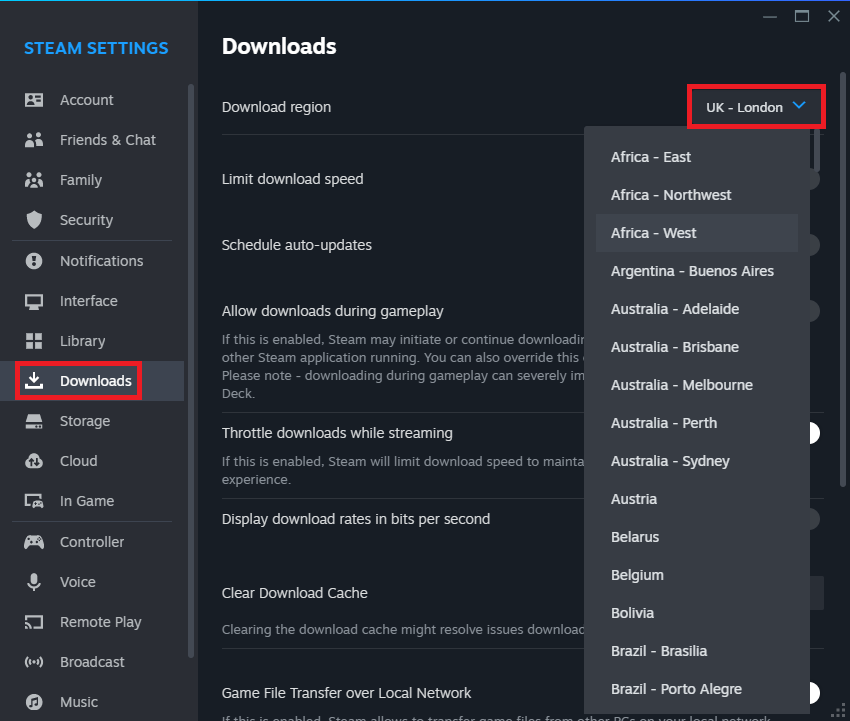Open the Broadcast settings icon

click(32, 661)
